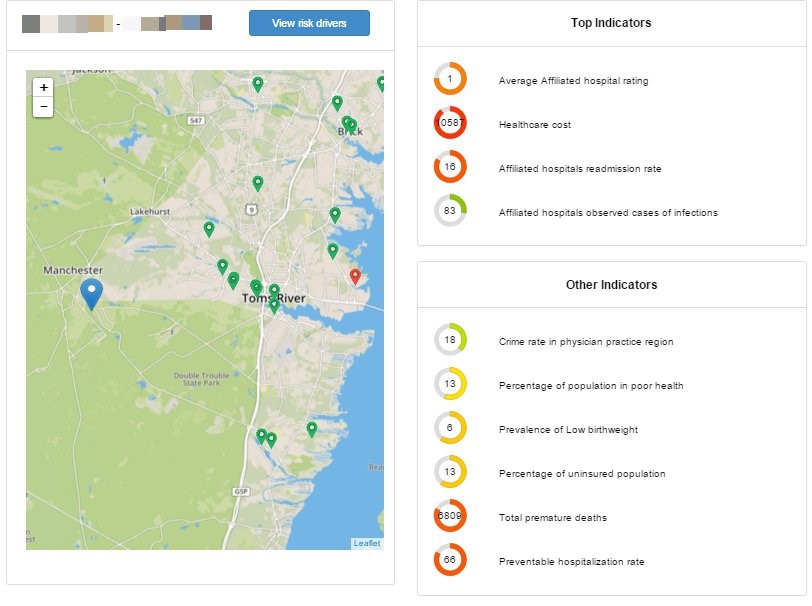Select Percentage of population in poor health
Screen dimensions: 812x606
[591, 386]
